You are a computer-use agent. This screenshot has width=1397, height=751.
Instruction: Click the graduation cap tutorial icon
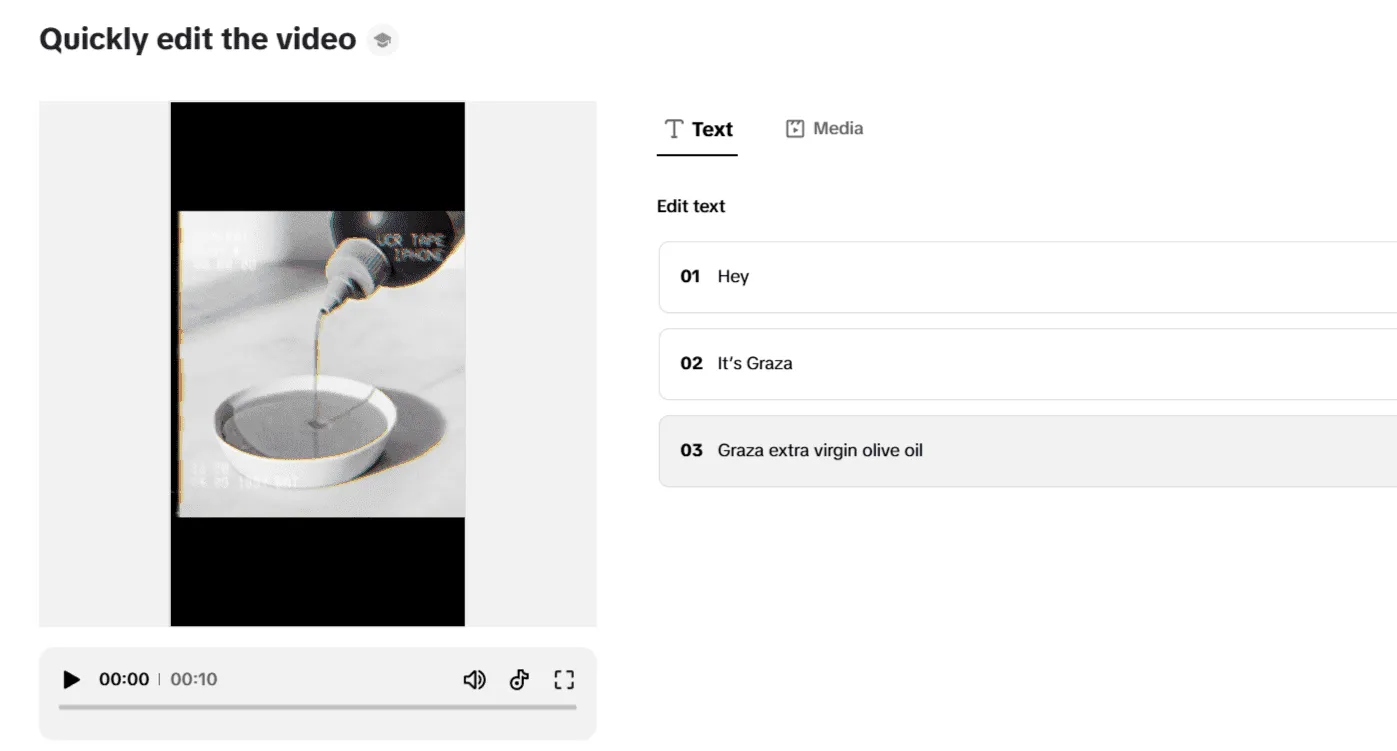coord(382,41)
